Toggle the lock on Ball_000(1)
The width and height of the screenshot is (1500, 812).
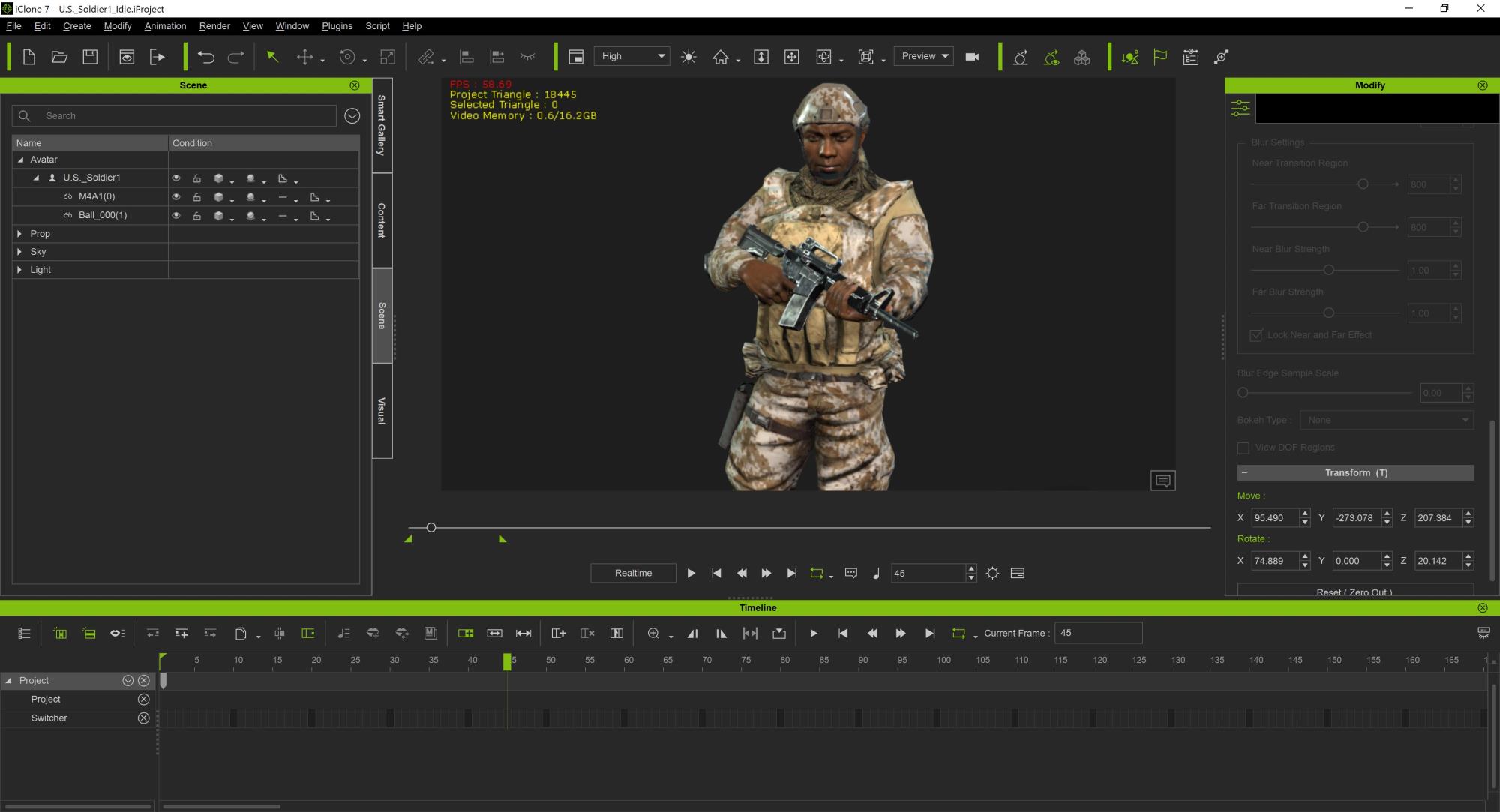click(x=196, y=216)
